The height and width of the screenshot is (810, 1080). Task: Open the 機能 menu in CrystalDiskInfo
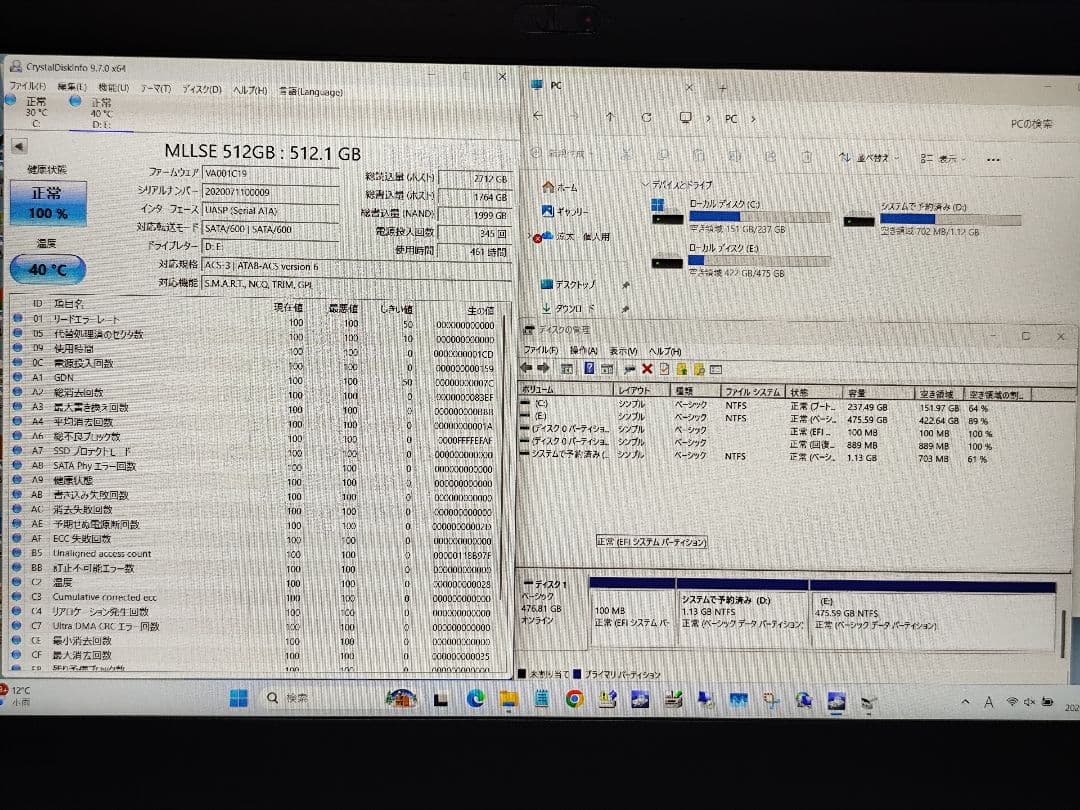[x=110, y=89]
